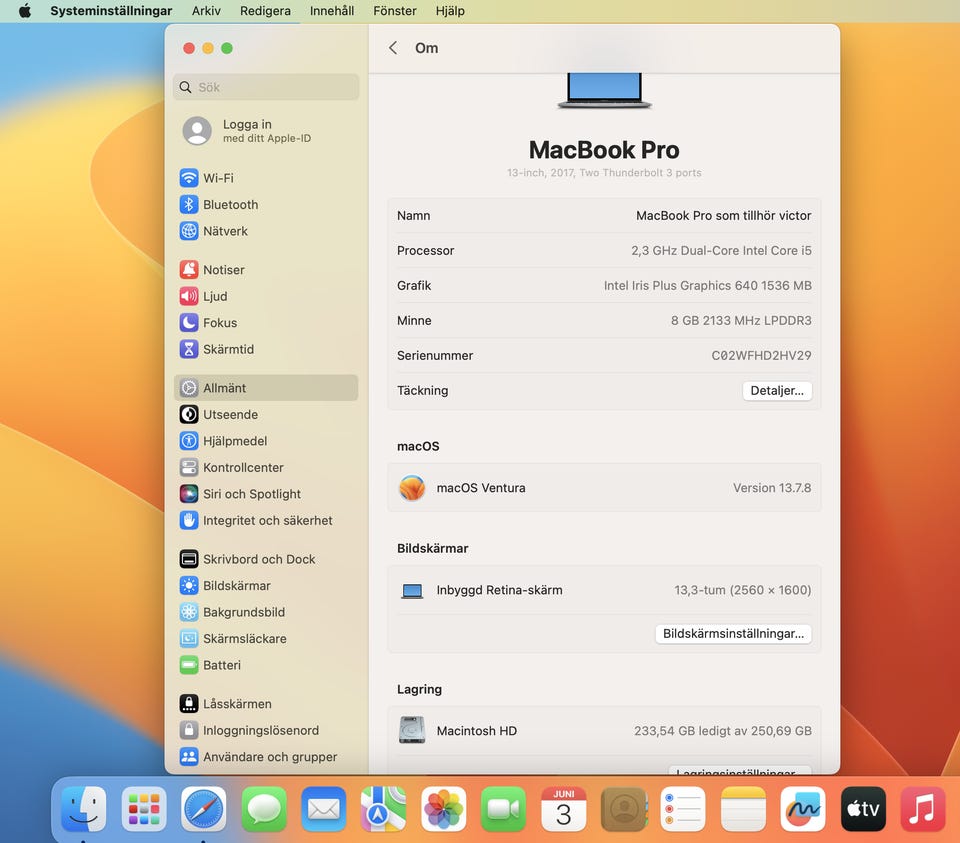
Task: Click serial number C02WFHD2HV29
Action: (761, 356)
